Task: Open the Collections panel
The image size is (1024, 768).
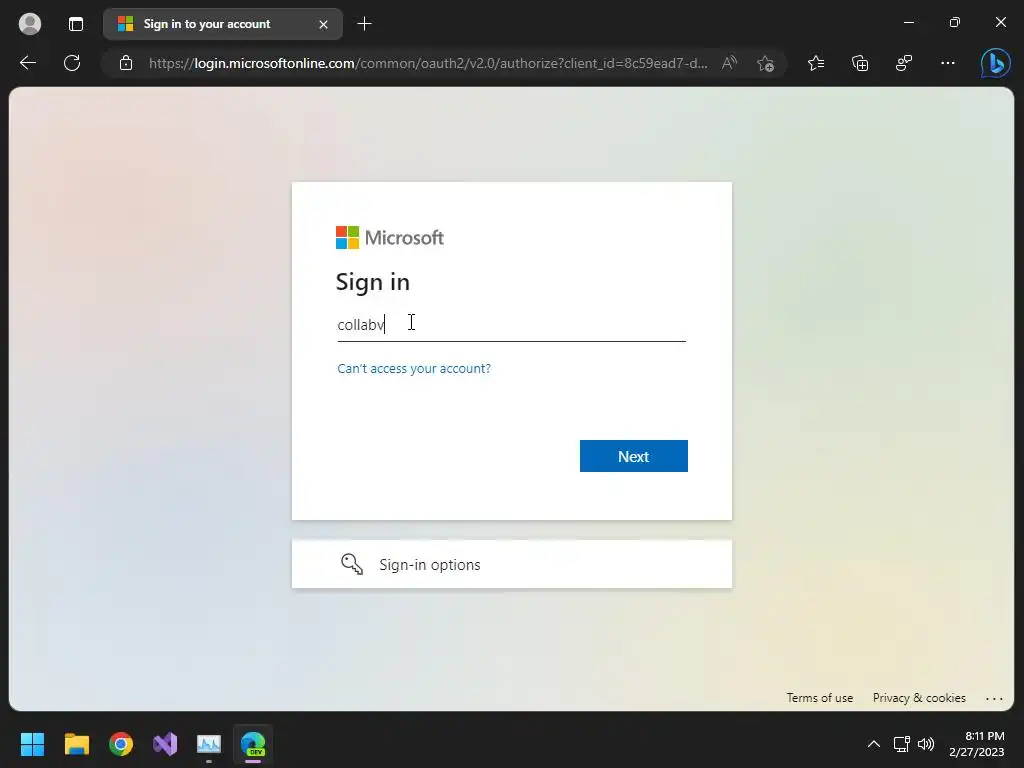Action: coord(860,63)
